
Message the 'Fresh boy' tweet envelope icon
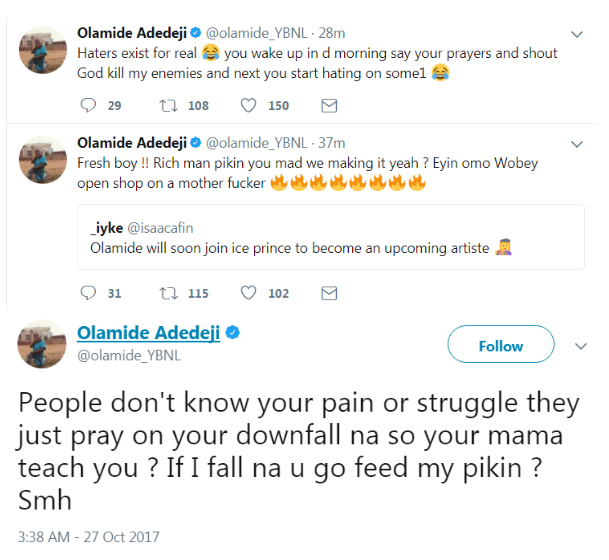[328, 293]
